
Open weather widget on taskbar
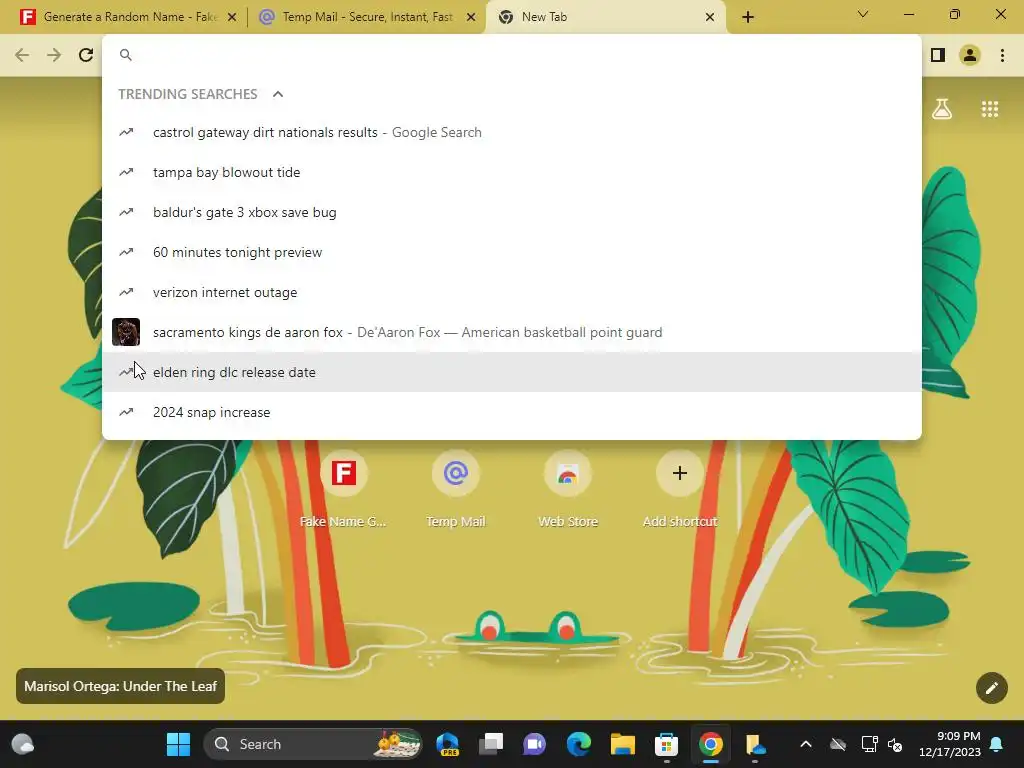coord(23,744)
